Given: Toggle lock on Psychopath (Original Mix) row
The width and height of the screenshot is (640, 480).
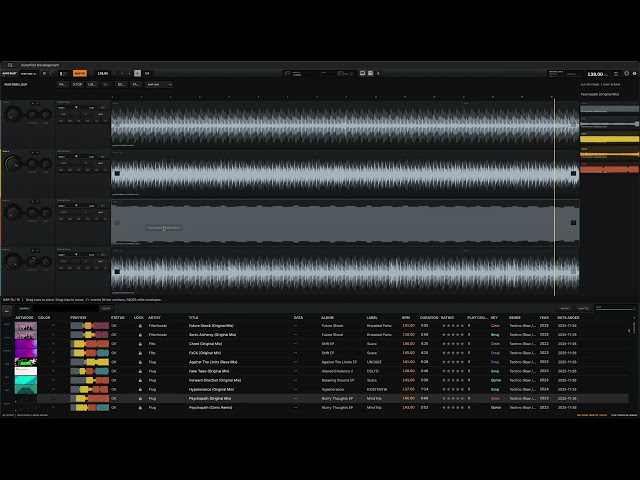Looking at the screenshot, I should (x=140, y=398).
